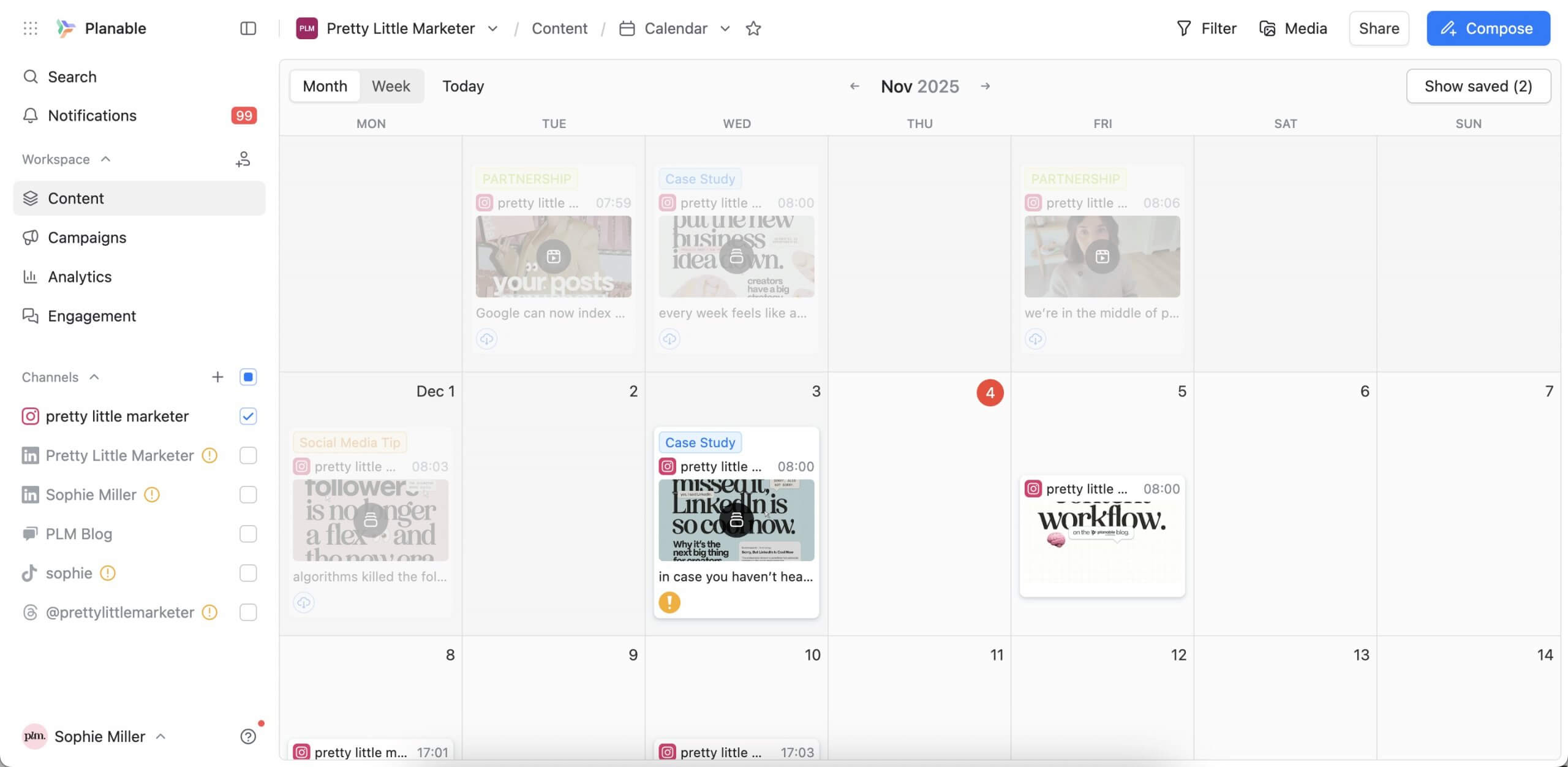Enable the PLM Blog channel

click(x=247, y=534)
